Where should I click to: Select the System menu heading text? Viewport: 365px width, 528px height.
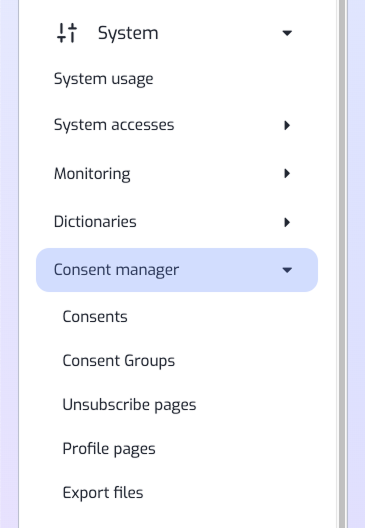[x=128, y=33]
